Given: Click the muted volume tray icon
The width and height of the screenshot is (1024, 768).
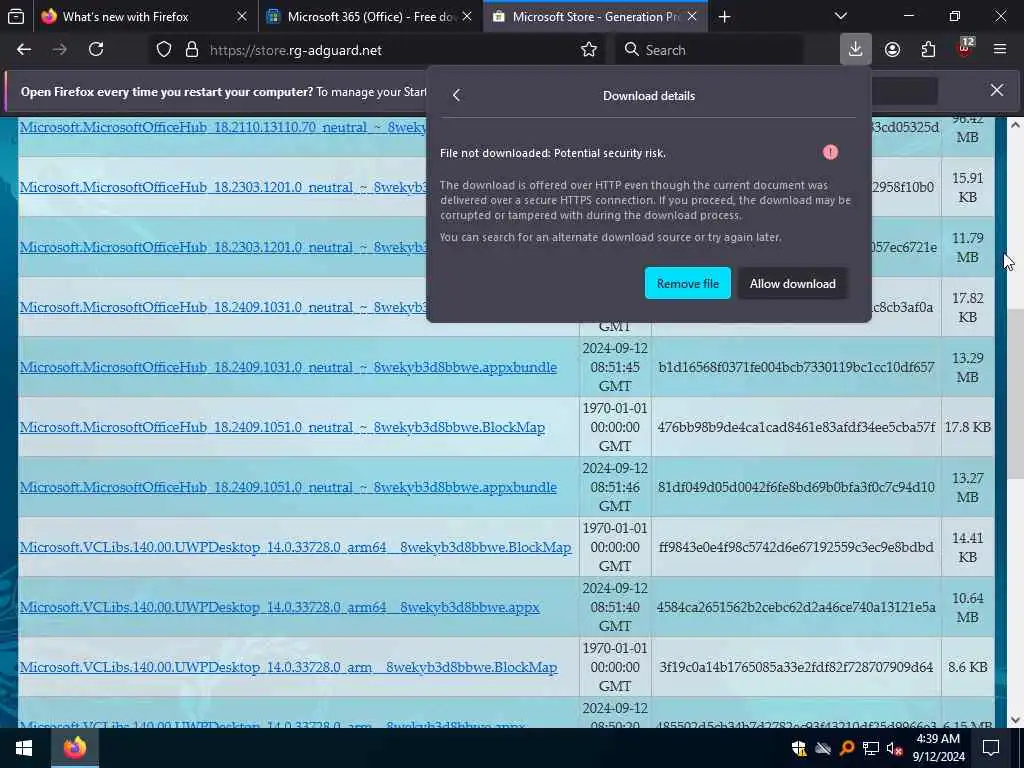Looking at the screenshot, I should coord(895,748).
